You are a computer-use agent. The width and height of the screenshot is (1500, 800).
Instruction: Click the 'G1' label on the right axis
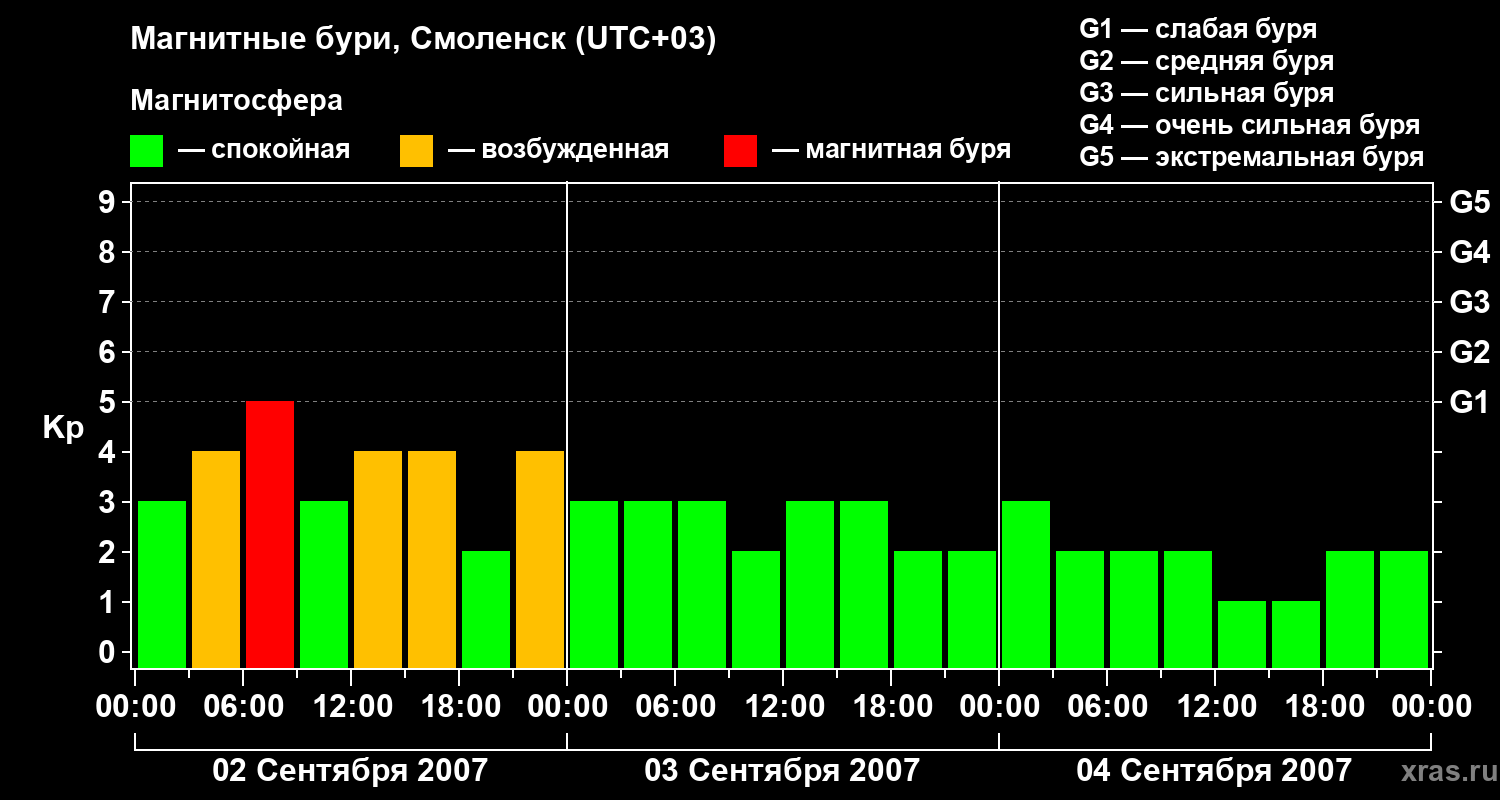point(1469,402)
